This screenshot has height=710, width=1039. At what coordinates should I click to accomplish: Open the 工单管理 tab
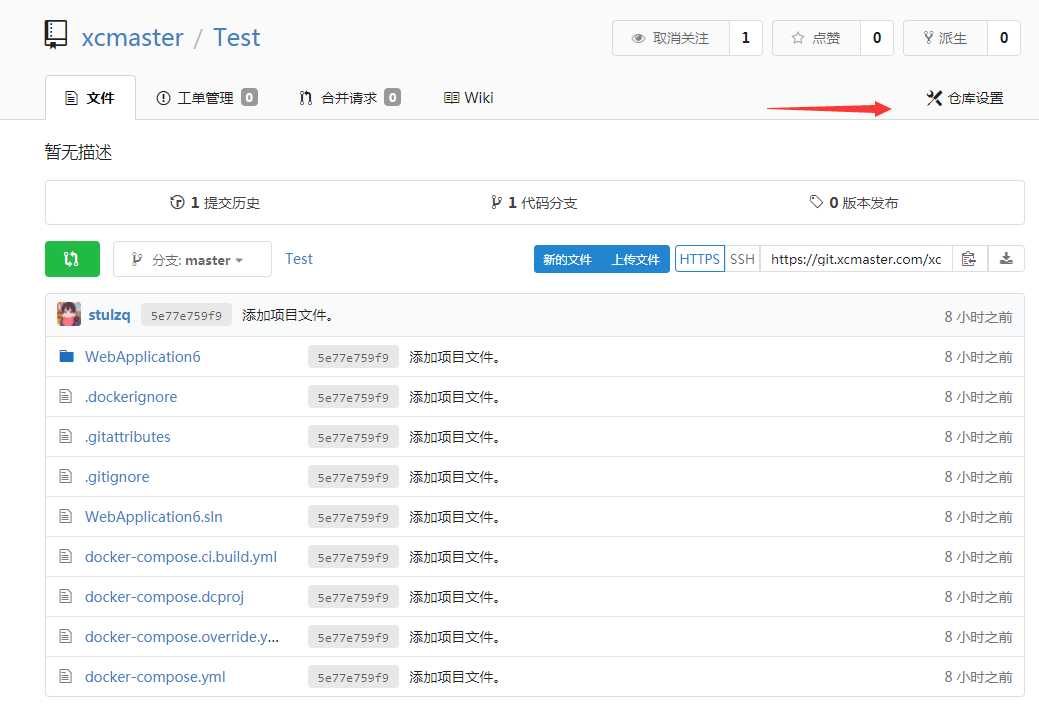207,98
